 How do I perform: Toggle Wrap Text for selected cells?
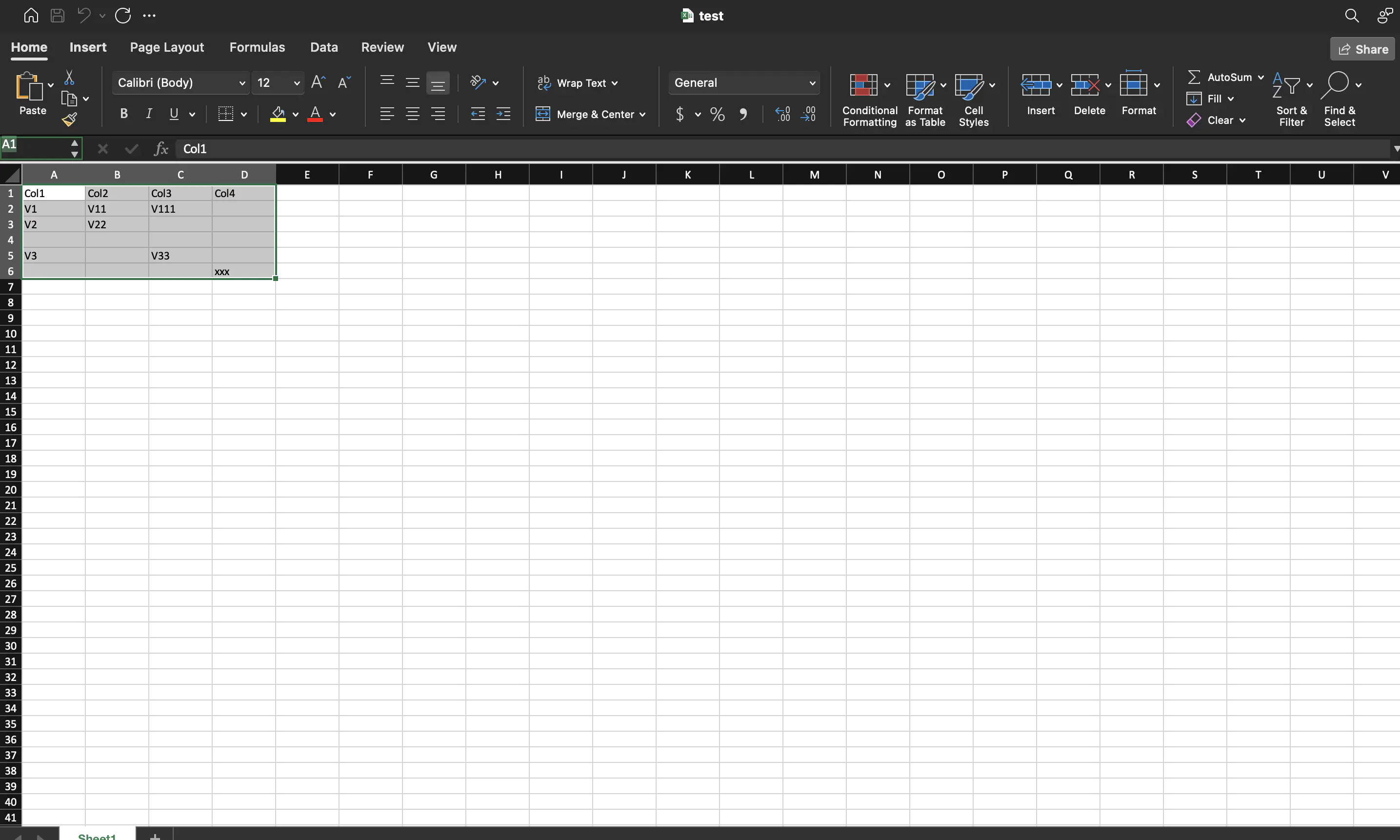click(577, 82)
